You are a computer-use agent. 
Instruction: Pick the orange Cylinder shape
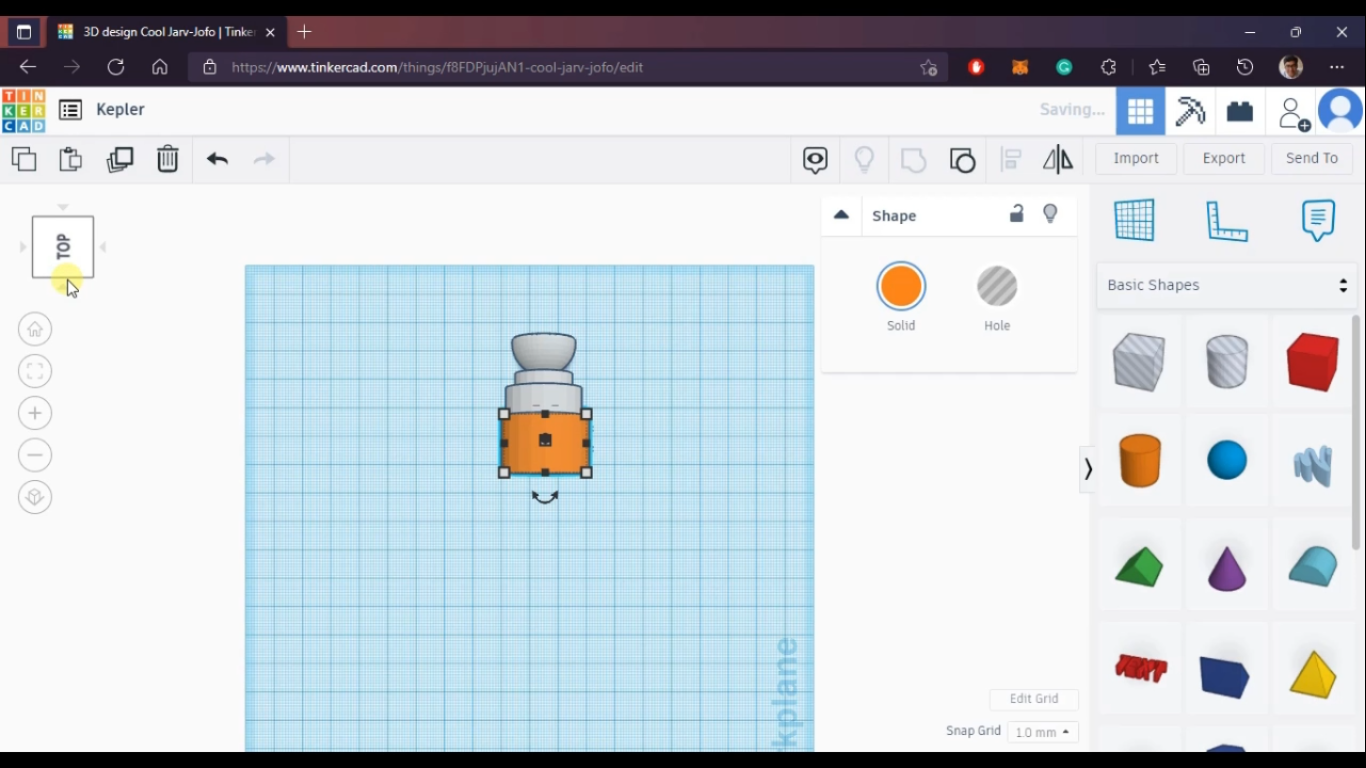(x=1139, y=460)
